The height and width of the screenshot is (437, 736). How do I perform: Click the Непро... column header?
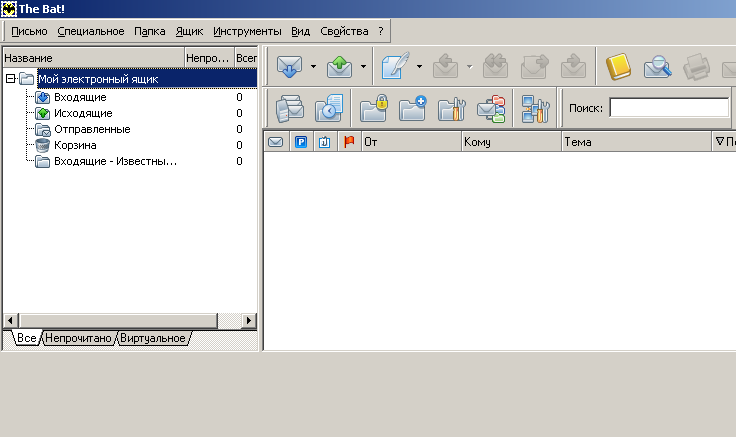coord(209,58)
